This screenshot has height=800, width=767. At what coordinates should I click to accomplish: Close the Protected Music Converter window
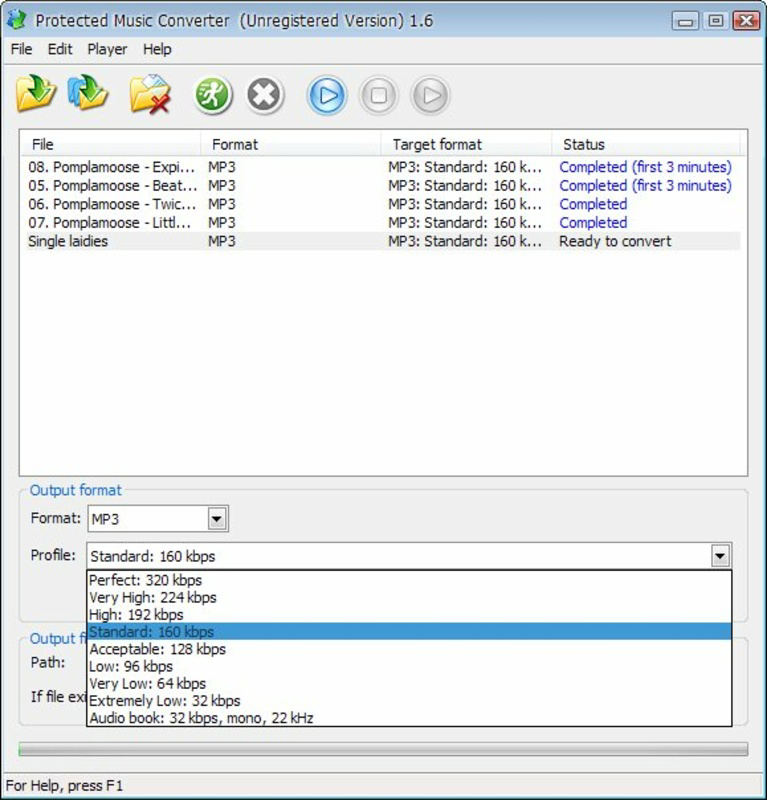[746, 21]
